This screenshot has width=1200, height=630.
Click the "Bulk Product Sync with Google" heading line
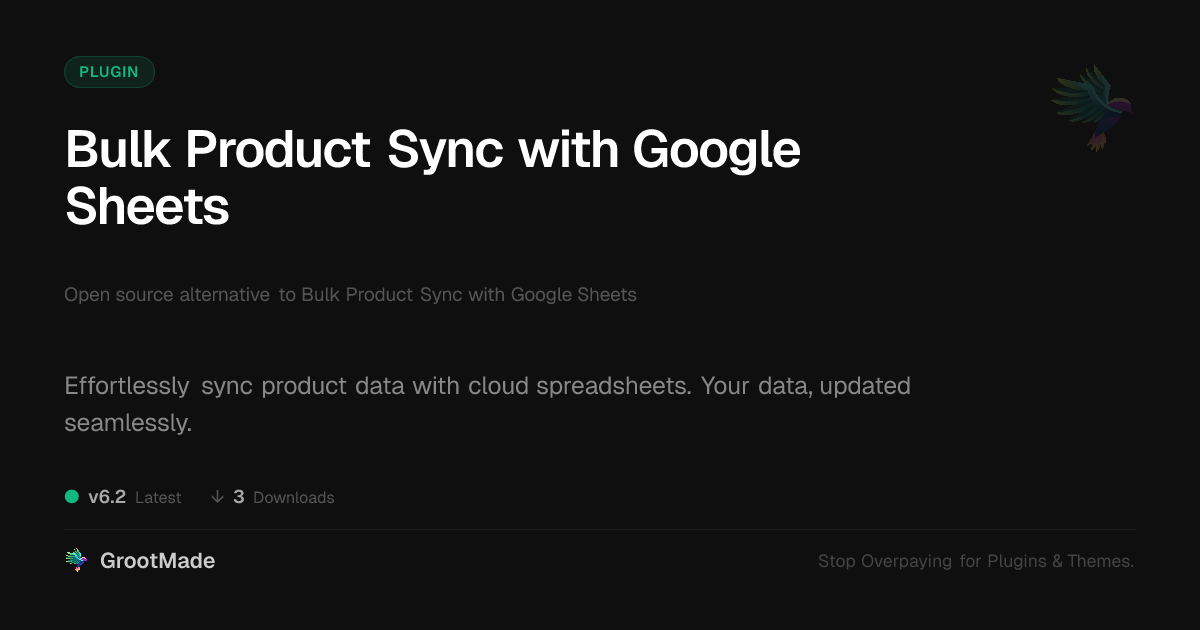click(432, 151)
